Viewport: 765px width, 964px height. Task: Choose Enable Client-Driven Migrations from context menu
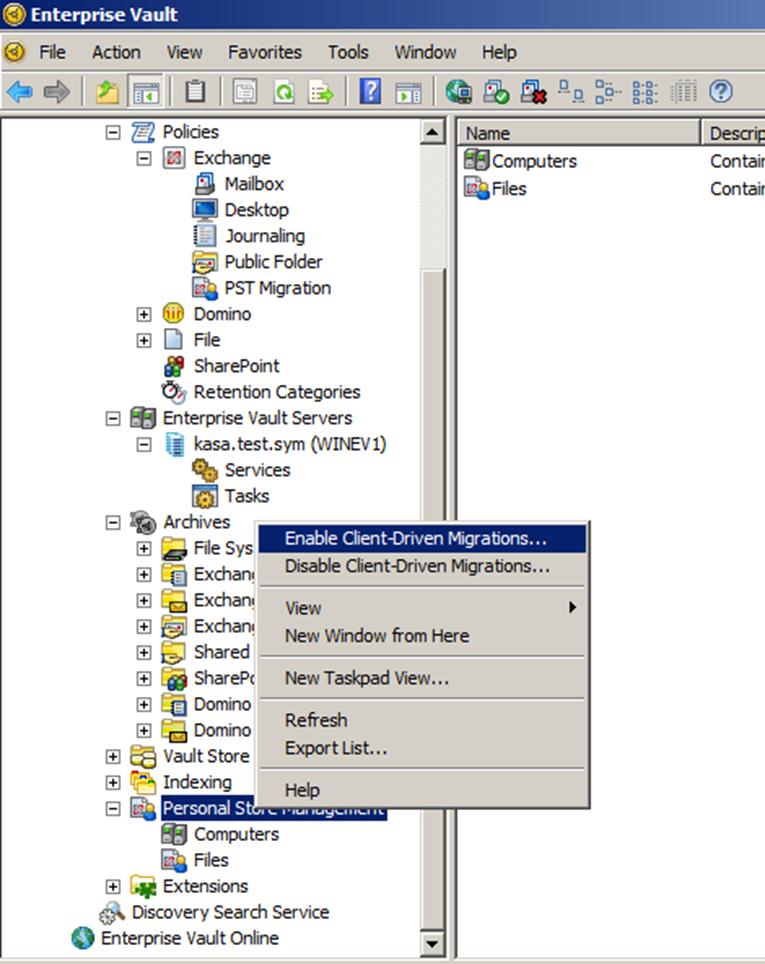[x=416, y=538]
